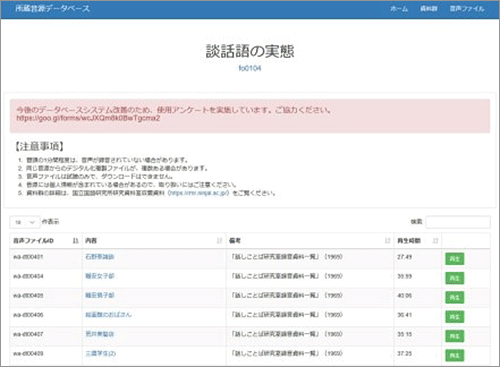The width and height of the screenshot is (500, 367).
Task: Click the duration 36:41
Action: [404, 315]
